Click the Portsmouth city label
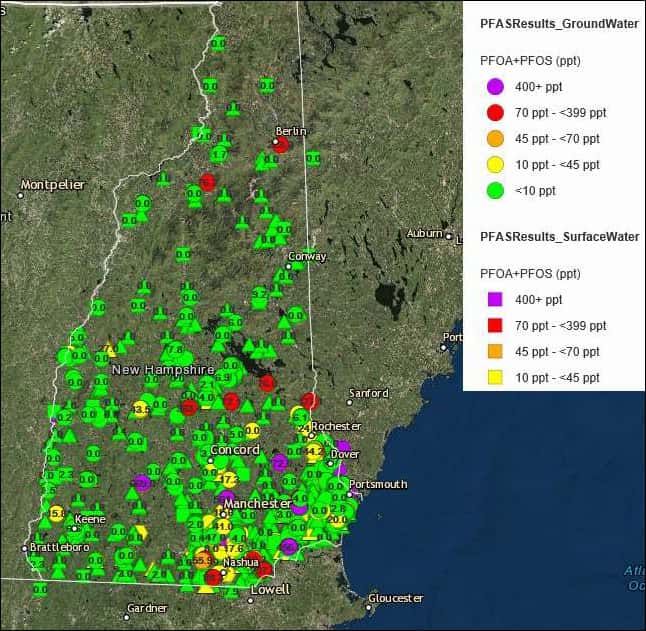The width and height of the screenshot is (646, 631). pos(378,484)
